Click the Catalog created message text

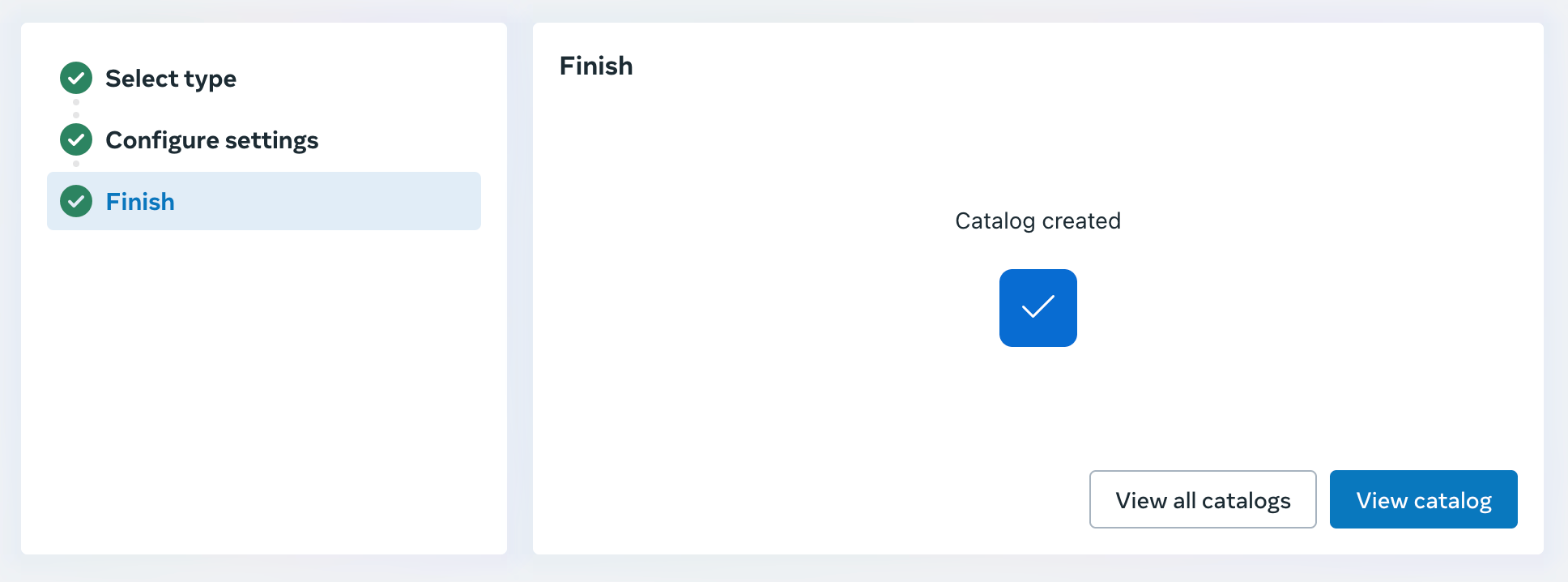pyautogui.click(x=1038, y=220)
